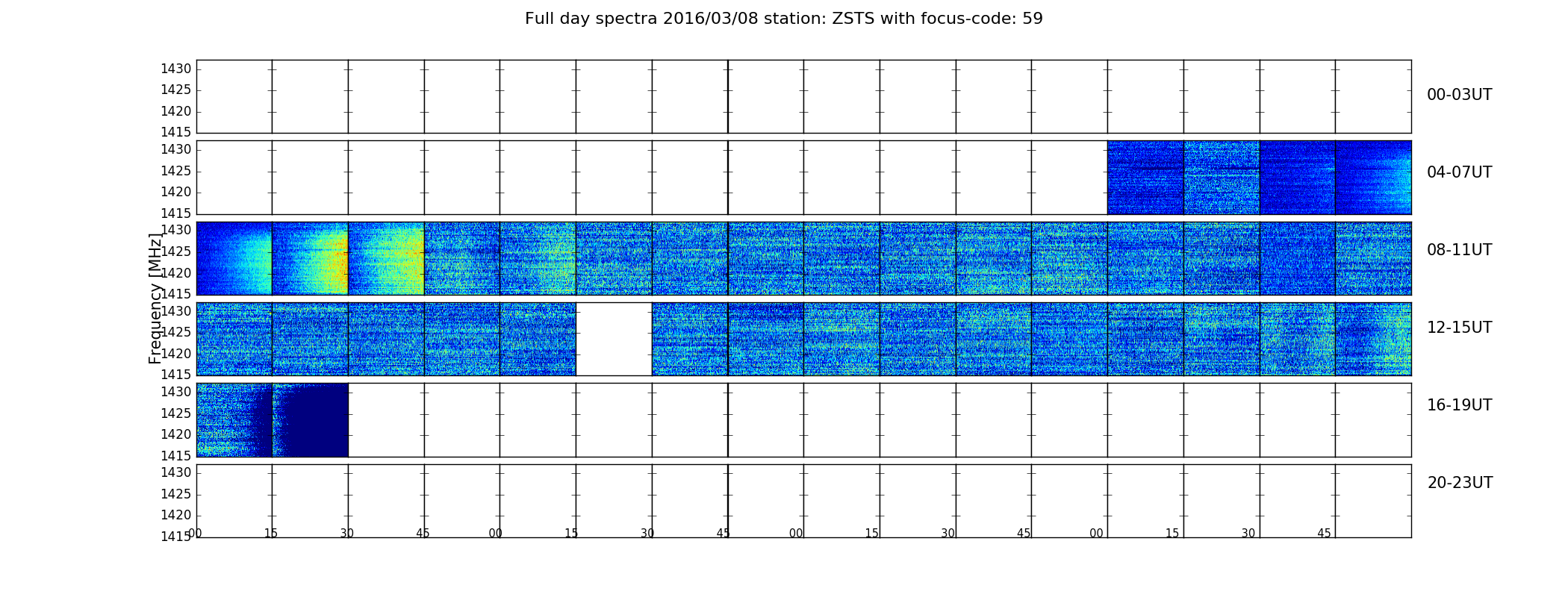The width and height of the screenshot is (1568, 597).
Task: Click the 1430 tick of the 04-07UT row
Action: [x=176, y=150]
